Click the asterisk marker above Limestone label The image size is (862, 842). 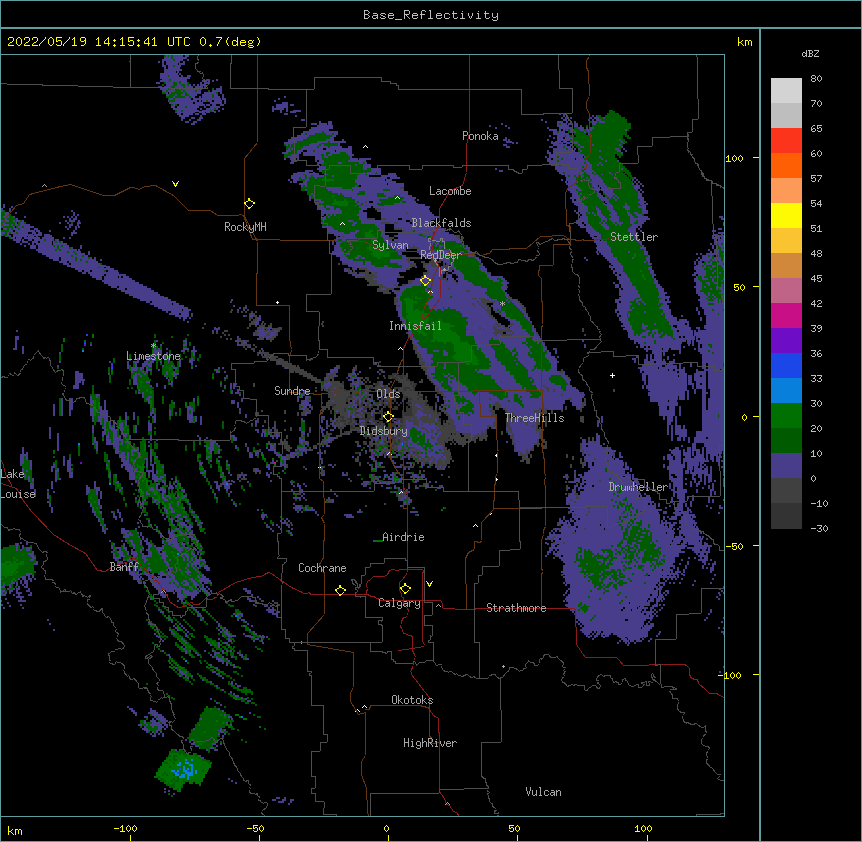153,346
